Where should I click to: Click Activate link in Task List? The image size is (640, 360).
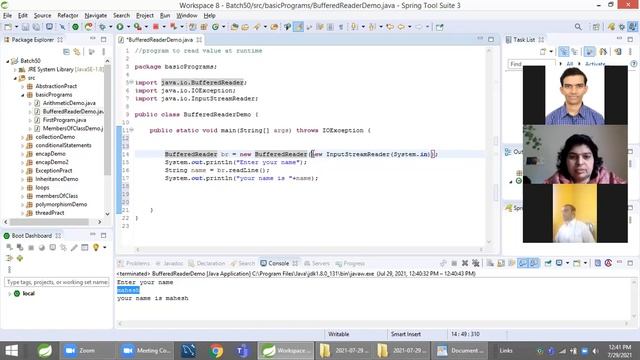(595, 64)
